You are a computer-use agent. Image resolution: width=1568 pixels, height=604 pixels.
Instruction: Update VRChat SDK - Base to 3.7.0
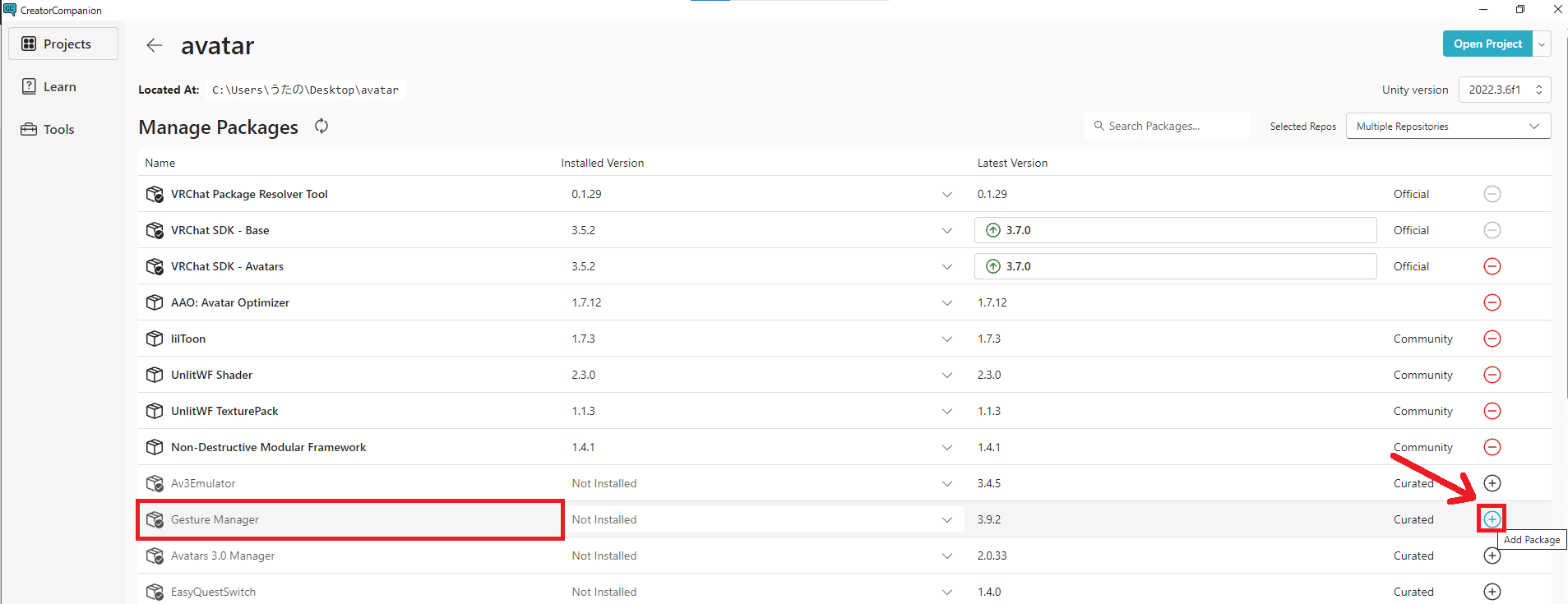click(x=1174, y=230)
